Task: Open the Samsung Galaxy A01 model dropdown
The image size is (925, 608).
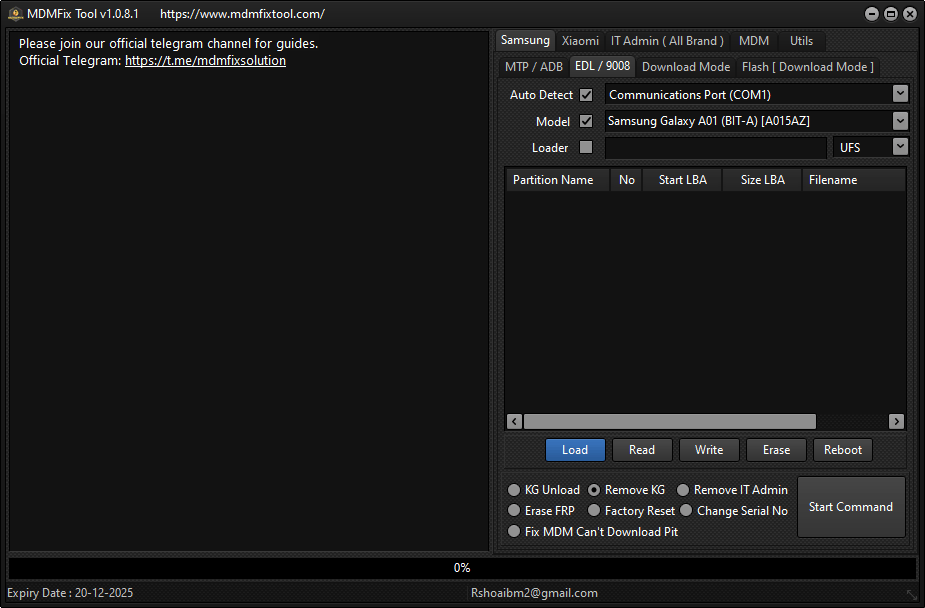Action: coord(899,121)
